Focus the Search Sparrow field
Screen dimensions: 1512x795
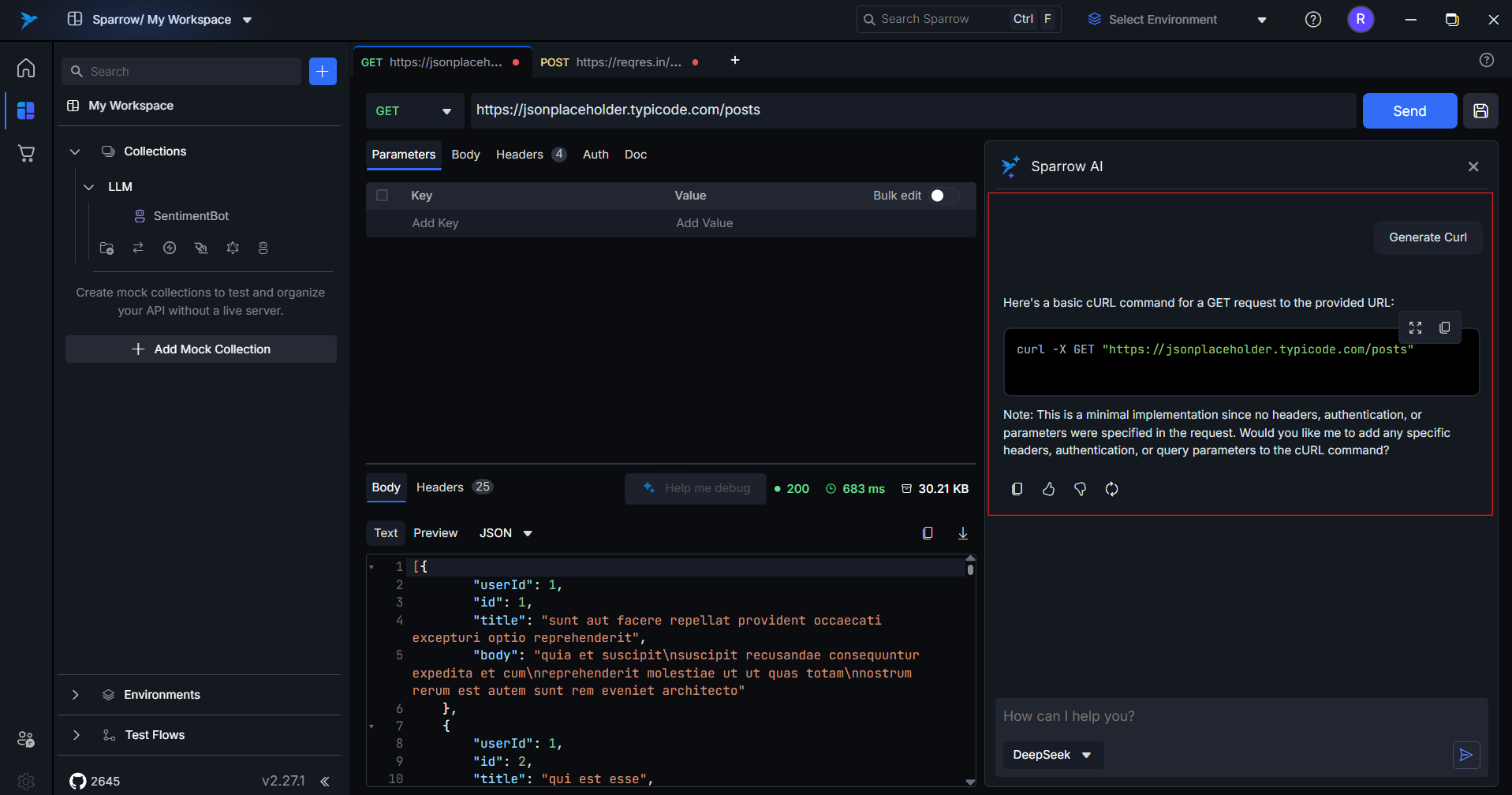[x=958, y=19]
